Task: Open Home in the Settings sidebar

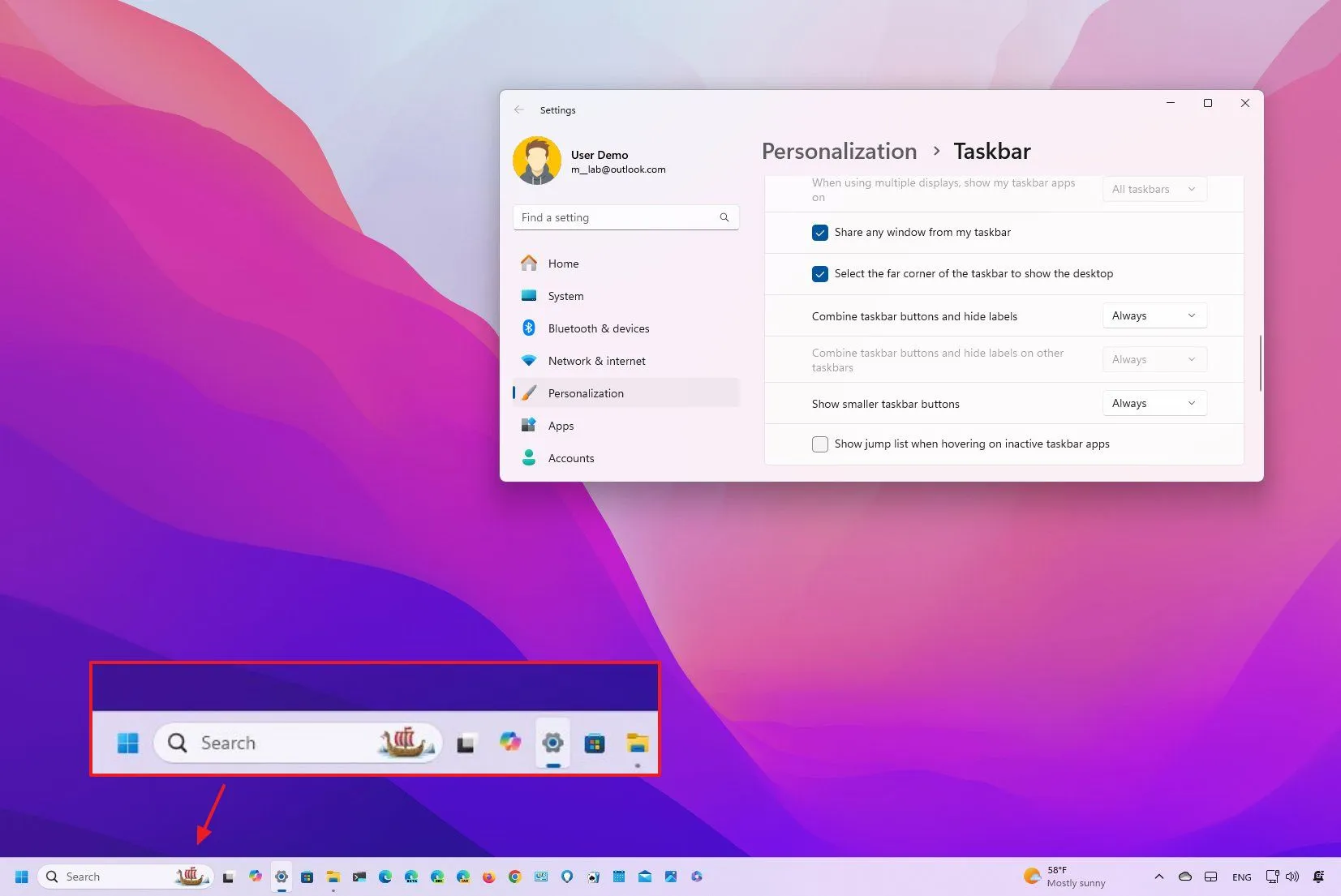Action: tap(626, 264)
